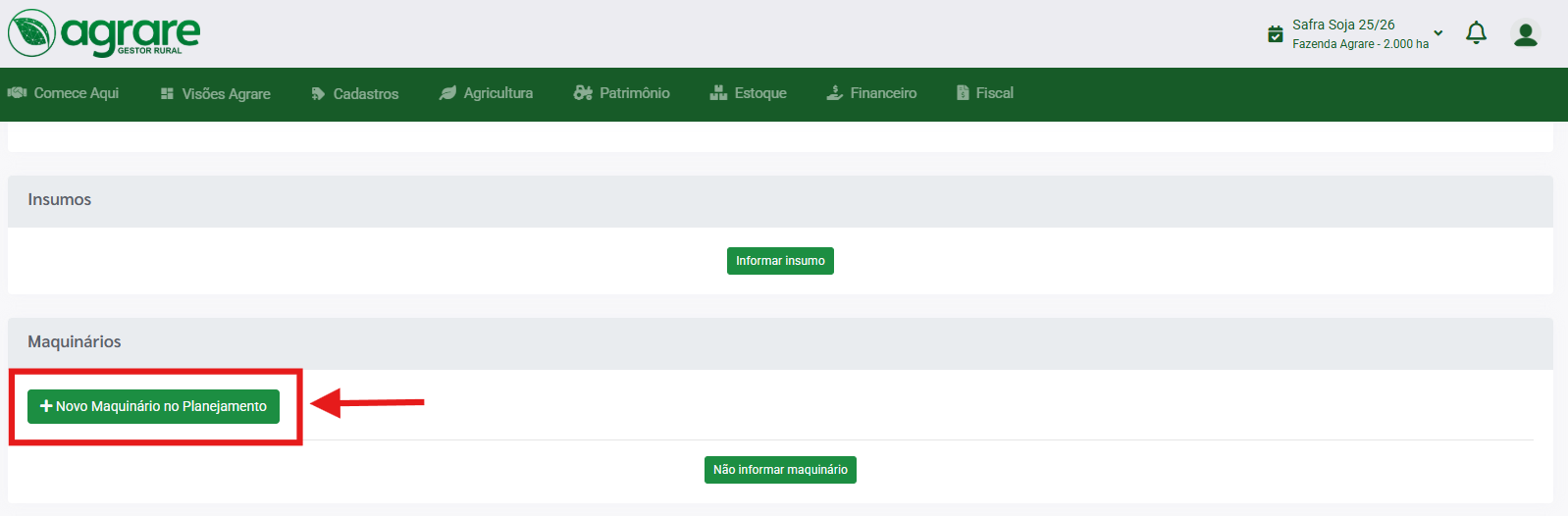Click the Agrare leaf logo
Image resolution: width=1568 pixels, height=516 pixels.
pyautogui.click(x=31, y=32)
